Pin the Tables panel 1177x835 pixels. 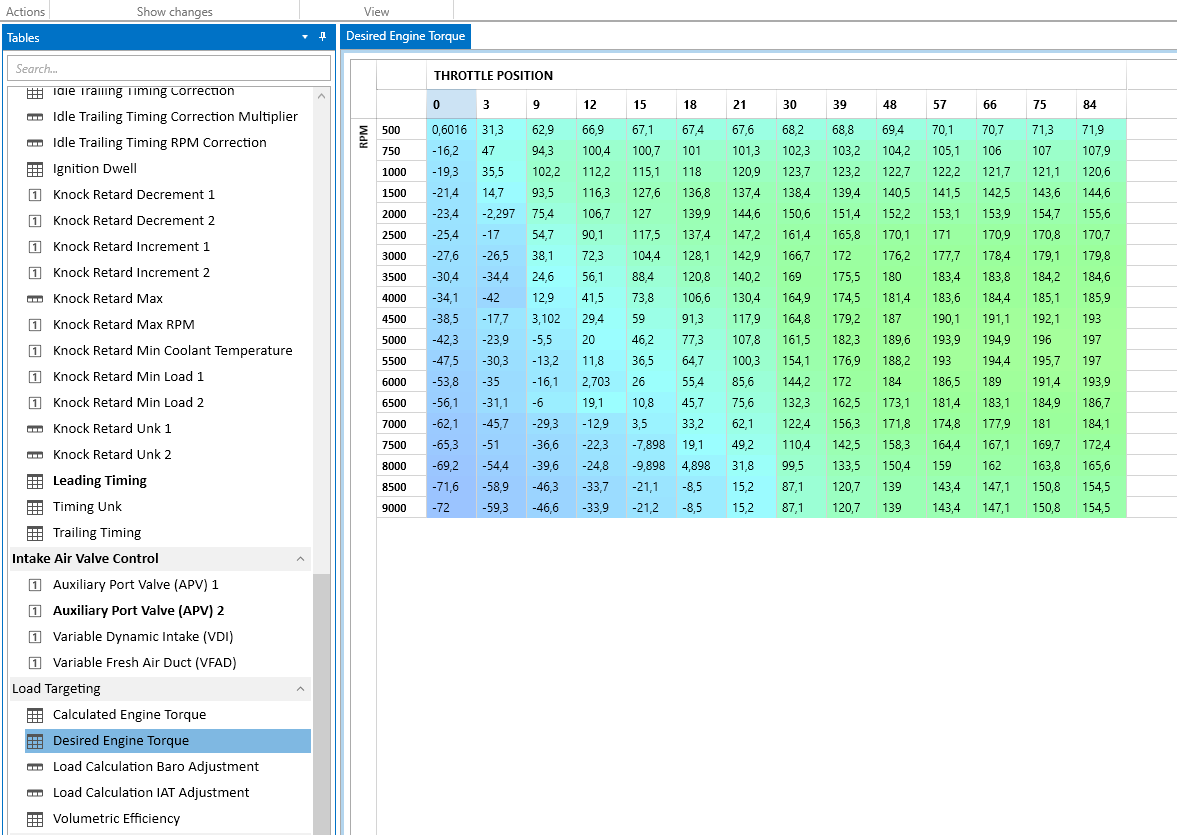323,37
